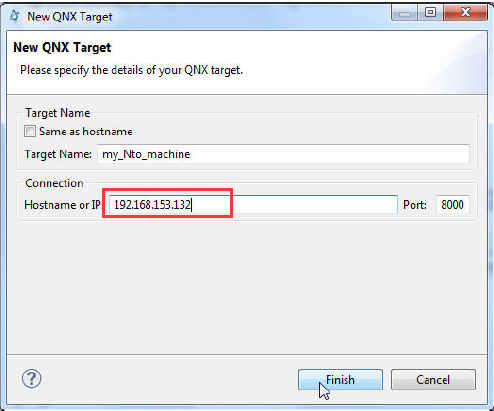
Task: Maximize the New QNX Target window
Action: click(430, 13)
